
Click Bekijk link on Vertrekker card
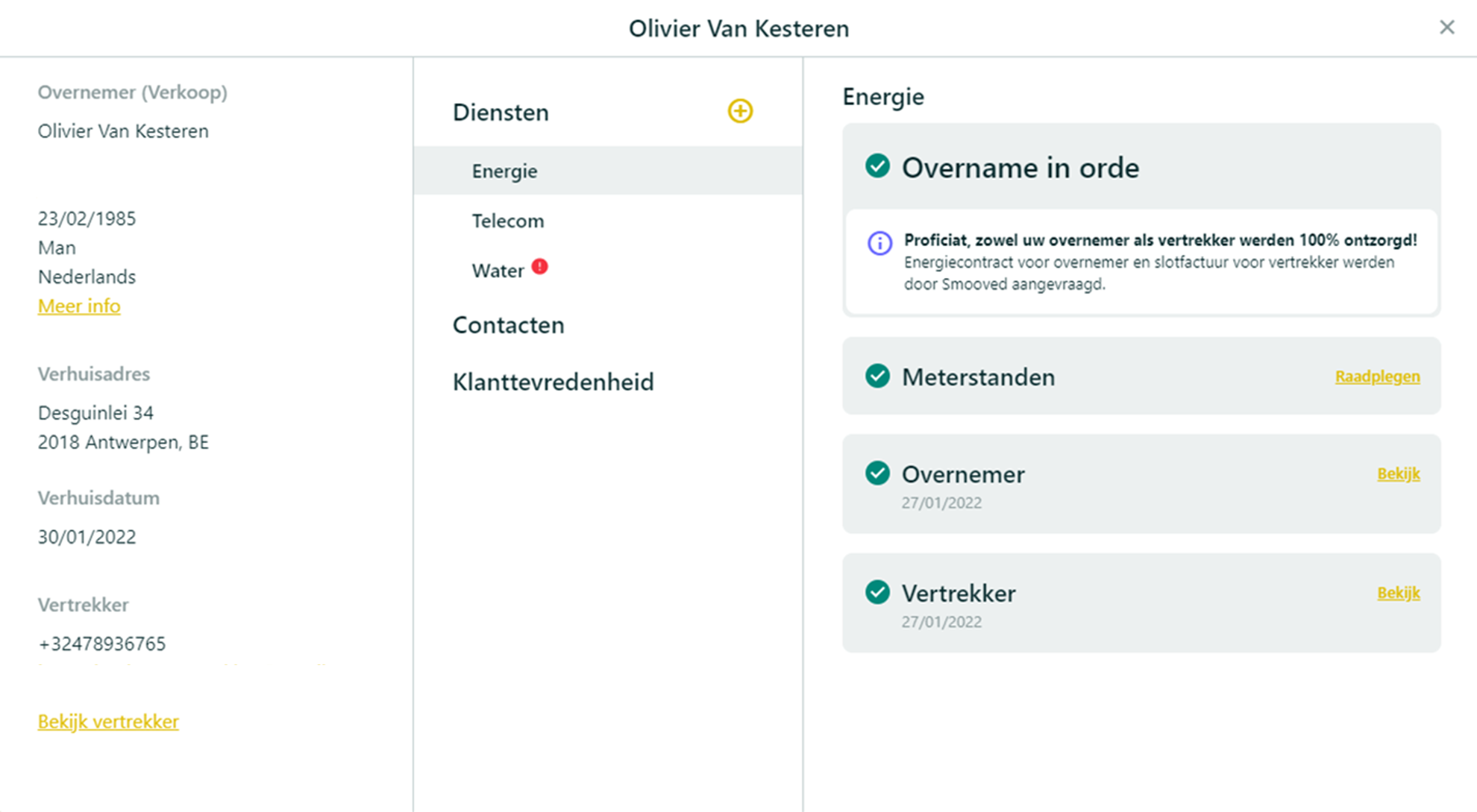coord(1398,593)
